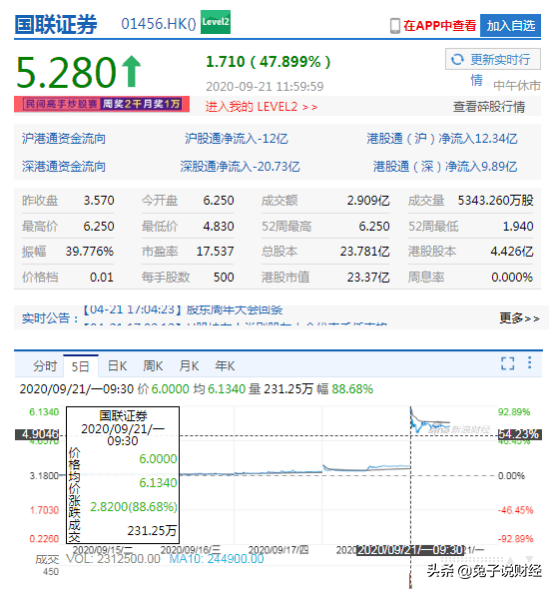554x590 pixels.
Task: Click the 加入自选 button
Action: [510, 26]
